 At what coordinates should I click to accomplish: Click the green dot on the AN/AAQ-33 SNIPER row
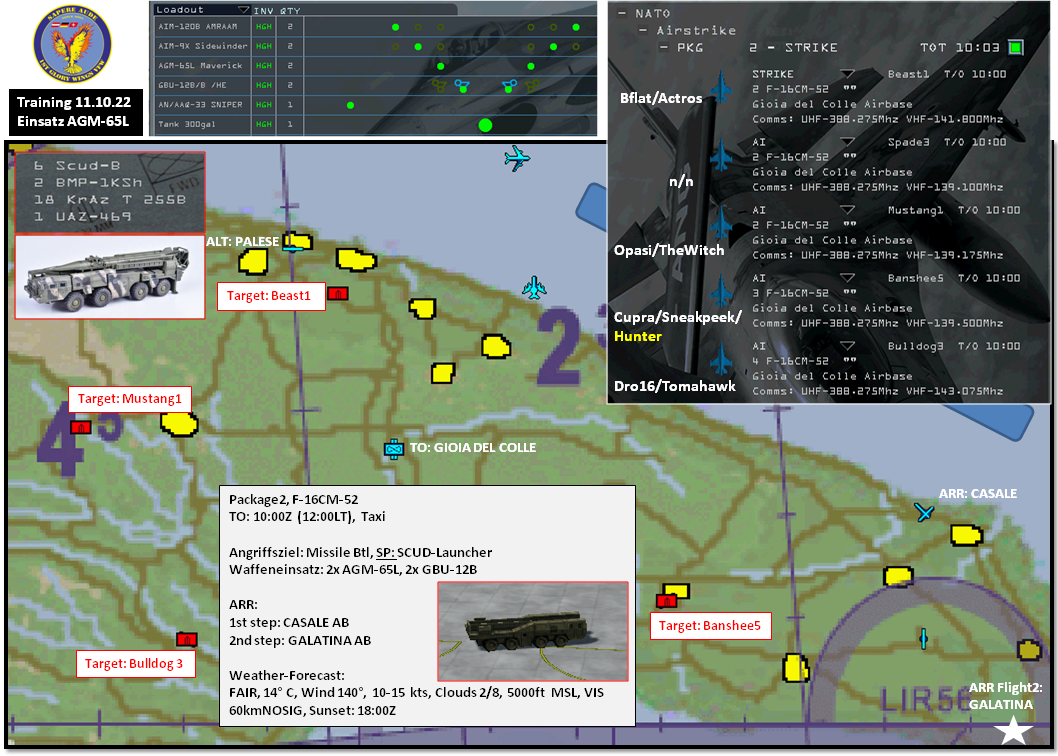[350, 105]
